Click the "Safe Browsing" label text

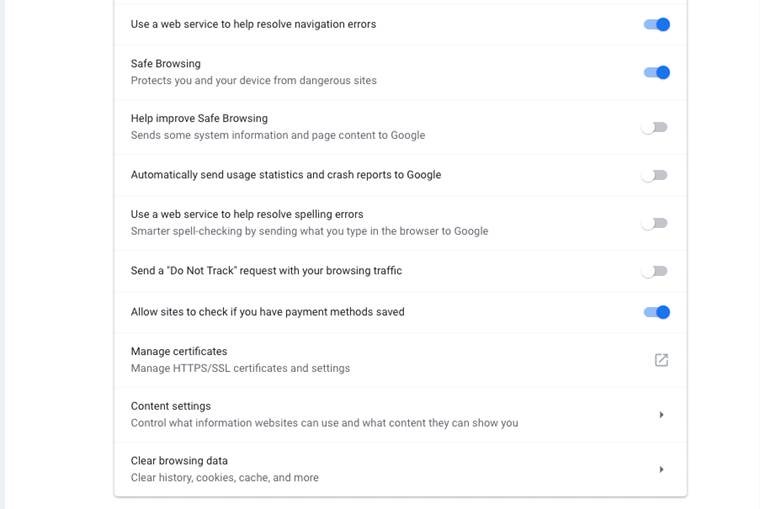pyautogui.click(x=166, y=64)
